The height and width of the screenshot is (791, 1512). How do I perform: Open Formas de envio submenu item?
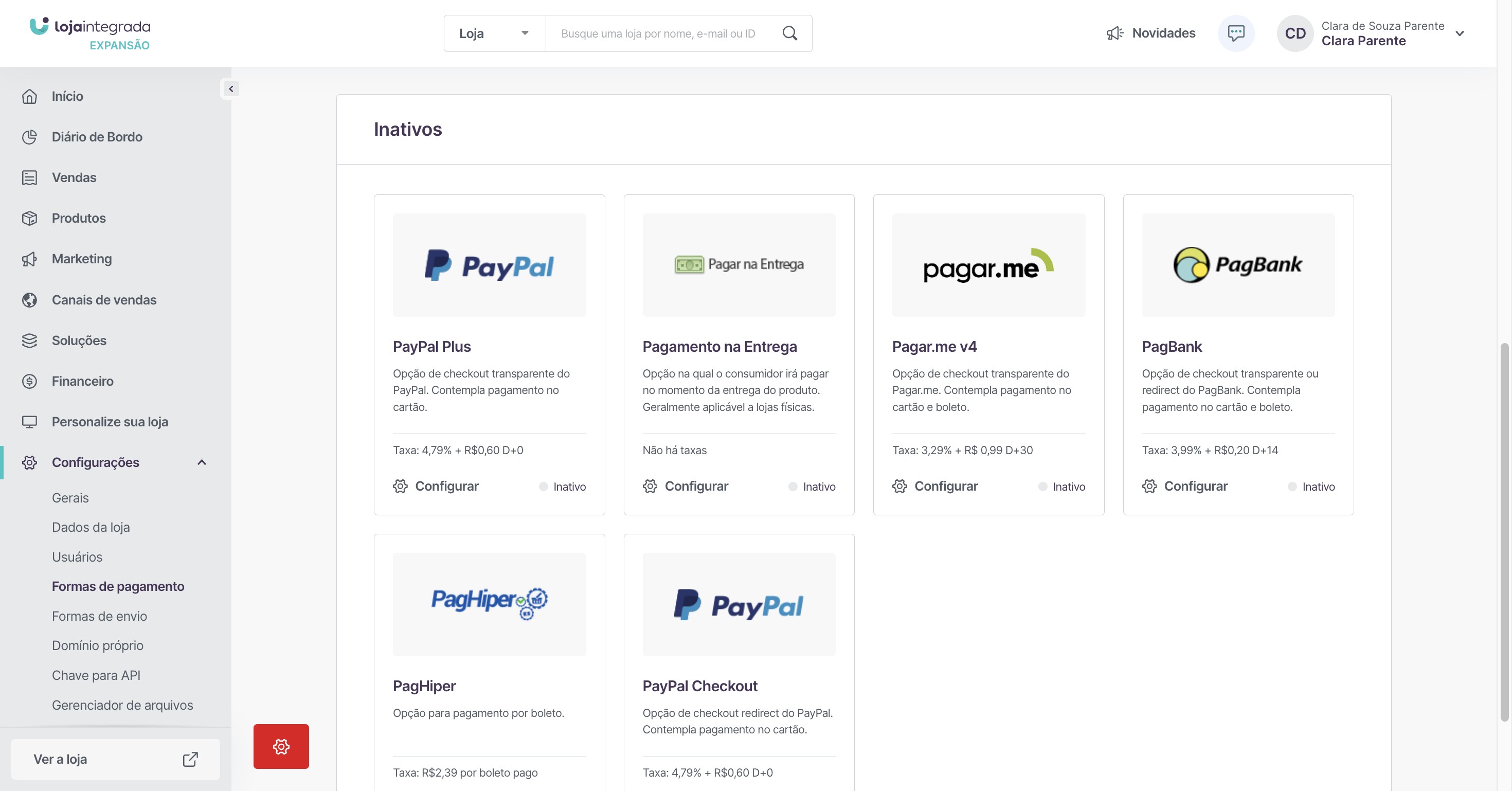point(99,616)
